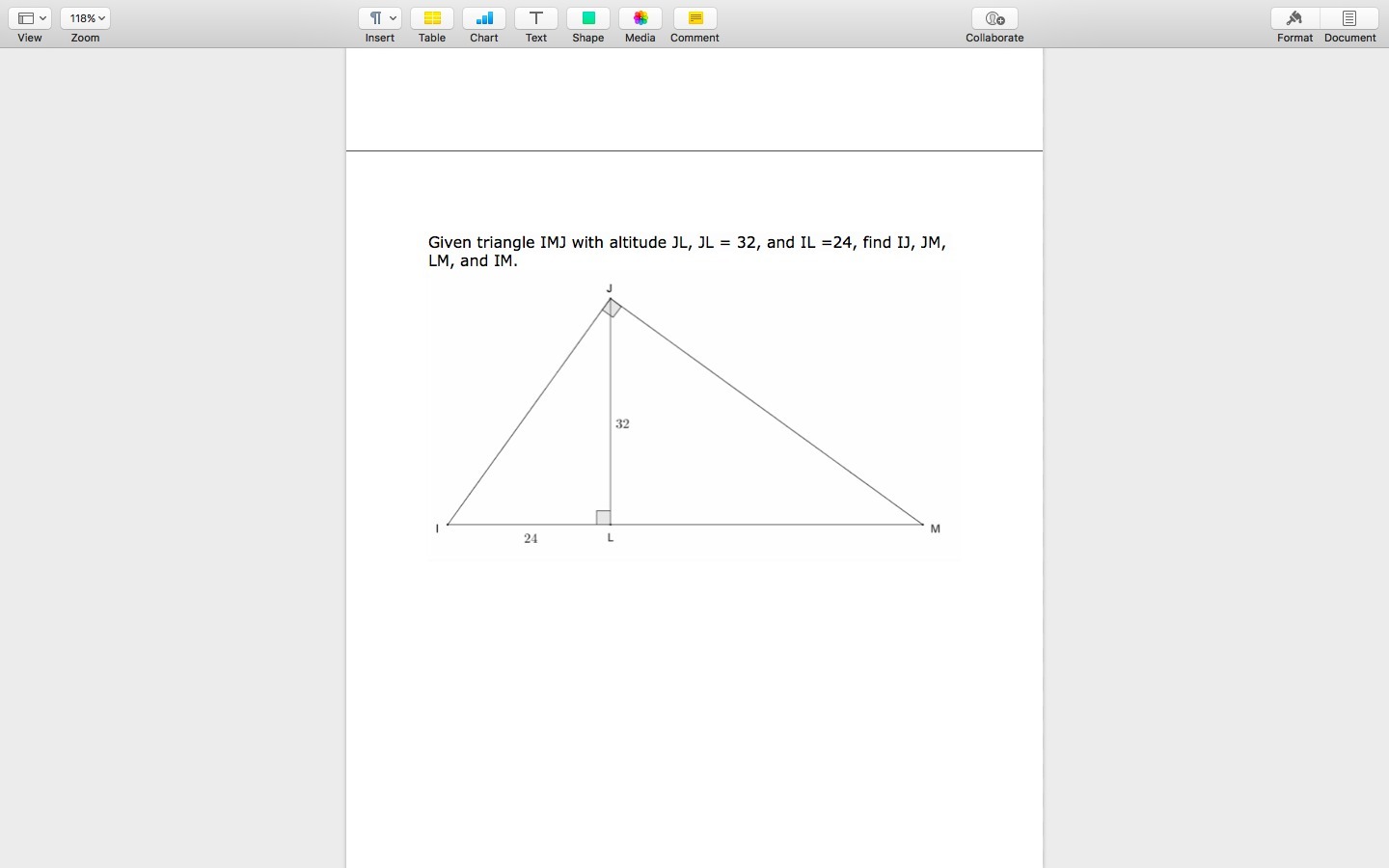Screen dimensions: 1389x868
Task: Click the Table icon in toolbar
Action: (432, 18)
